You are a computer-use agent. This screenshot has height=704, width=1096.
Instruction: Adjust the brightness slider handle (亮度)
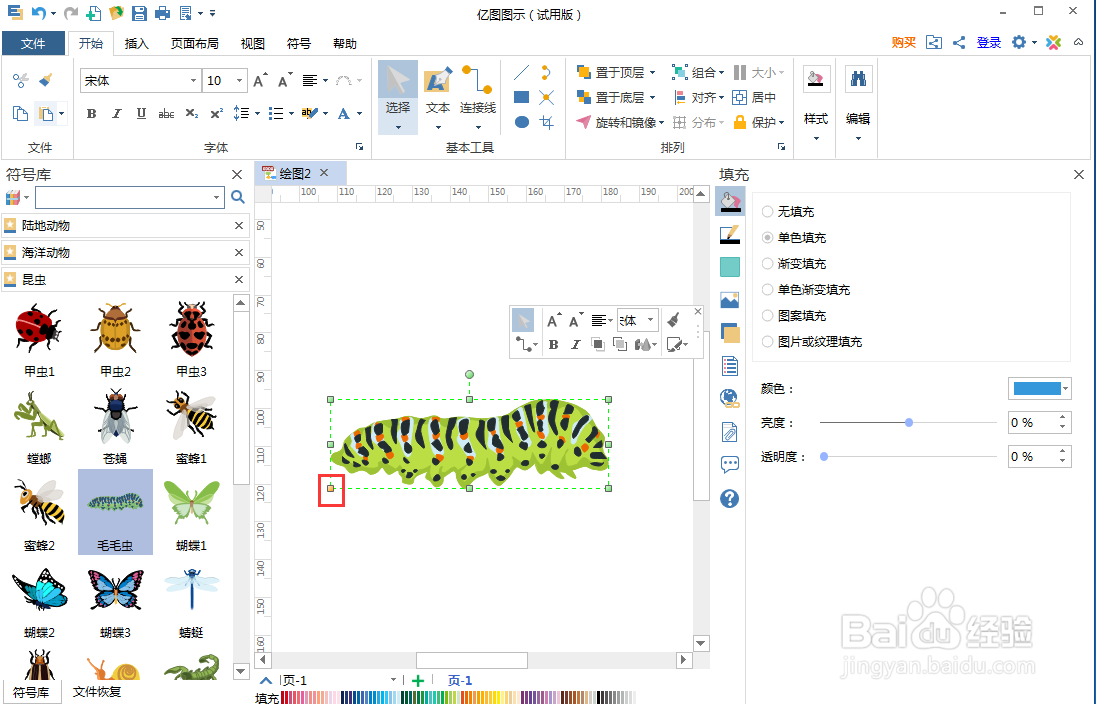(909, 422)
